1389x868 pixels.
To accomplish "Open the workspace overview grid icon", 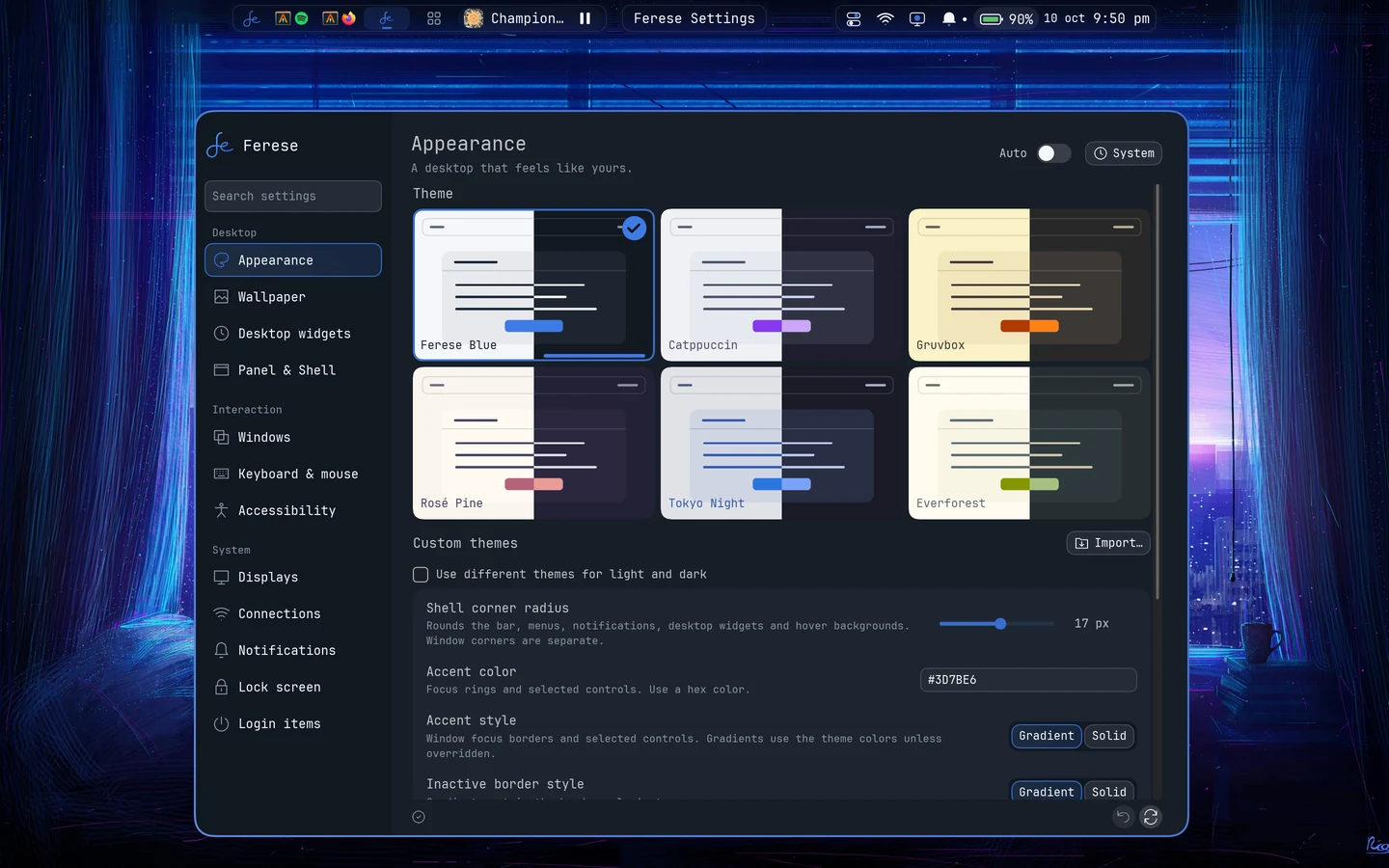I will tap(434, 18).
